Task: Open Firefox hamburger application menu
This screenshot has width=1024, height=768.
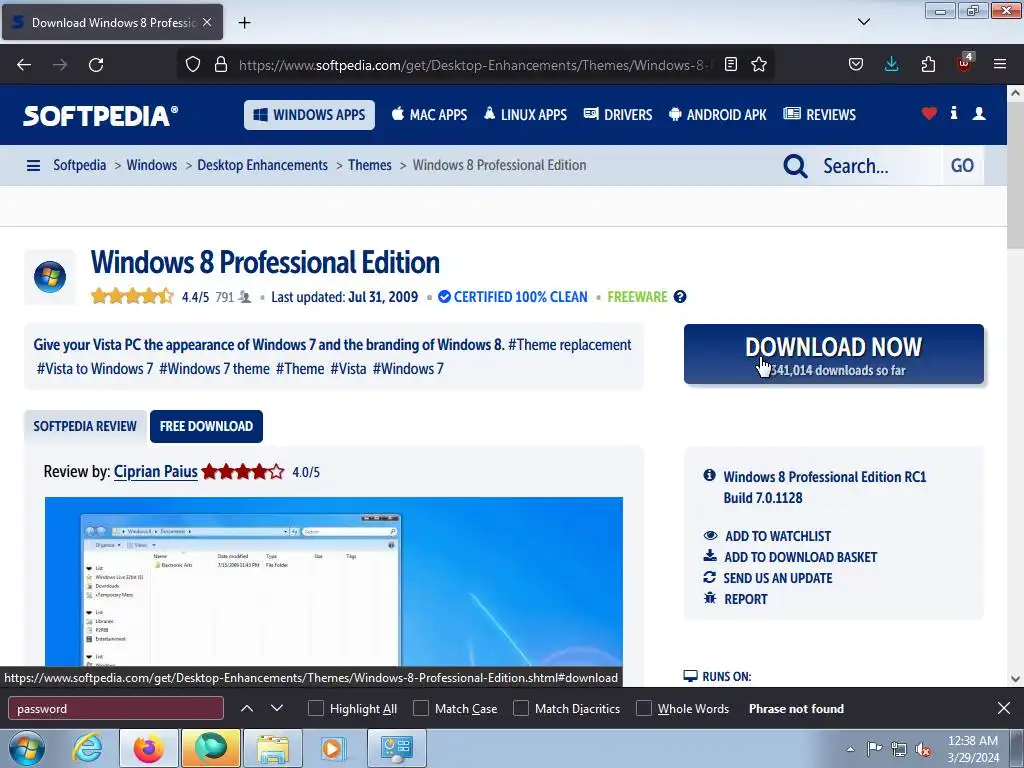Action: (x=1000, y=65)
